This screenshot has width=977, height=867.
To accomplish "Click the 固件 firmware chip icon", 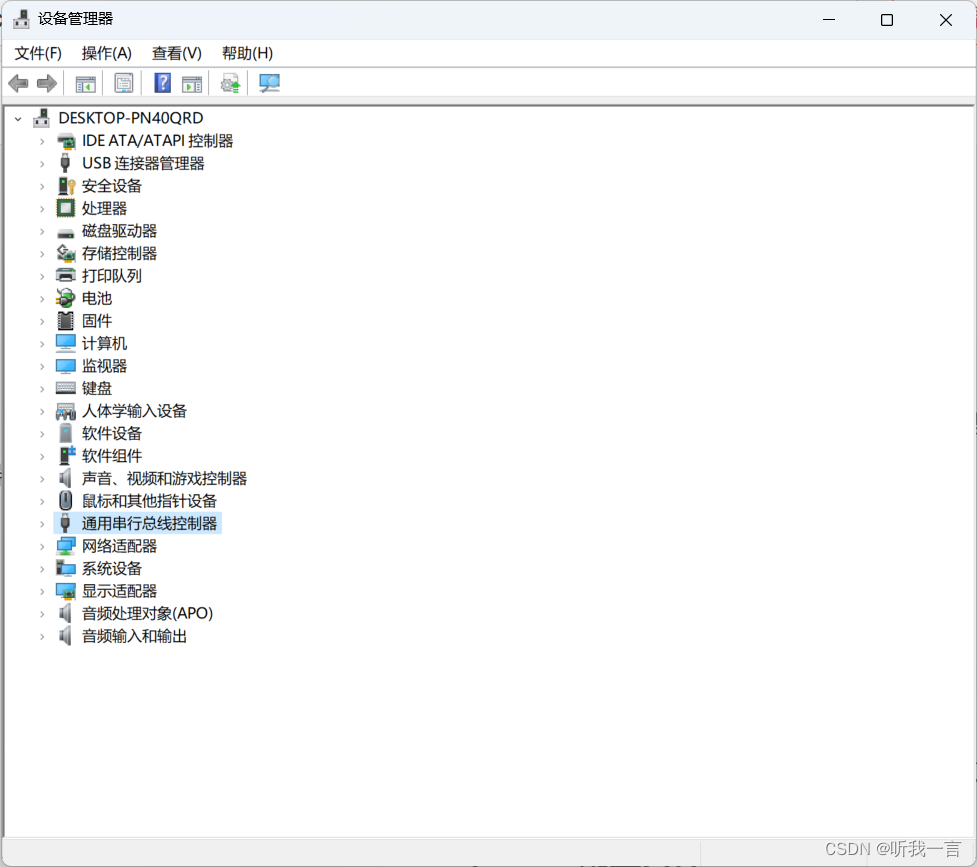I will 65,320.
